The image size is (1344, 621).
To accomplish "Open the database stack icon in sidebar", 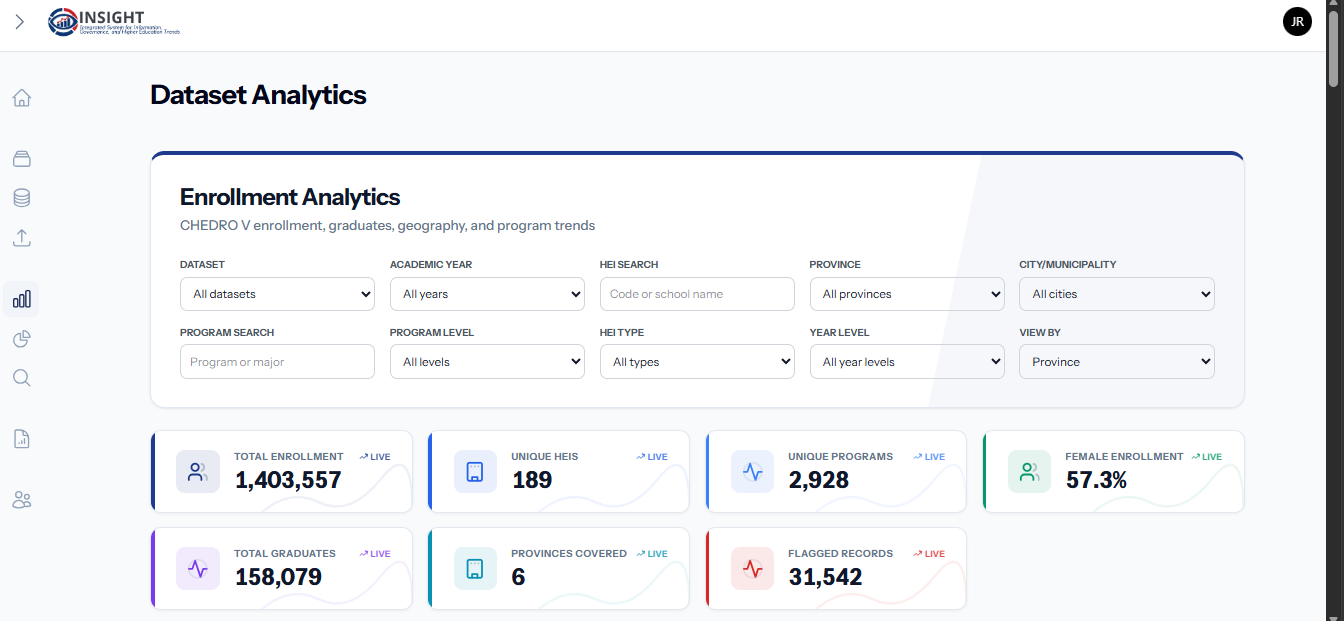I will pyautogui.click(x=21, y=198).
